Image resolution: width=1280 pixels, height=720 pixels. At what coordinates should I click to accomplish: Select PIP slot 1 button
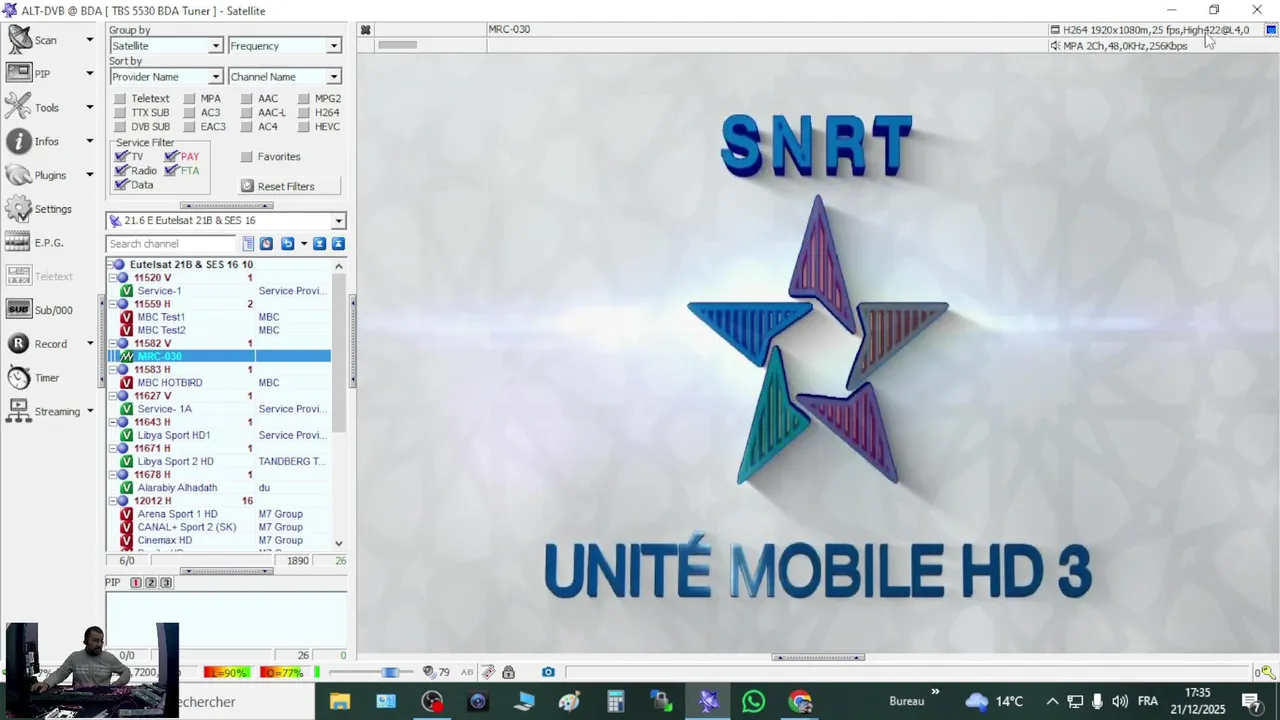coord(136,583)
